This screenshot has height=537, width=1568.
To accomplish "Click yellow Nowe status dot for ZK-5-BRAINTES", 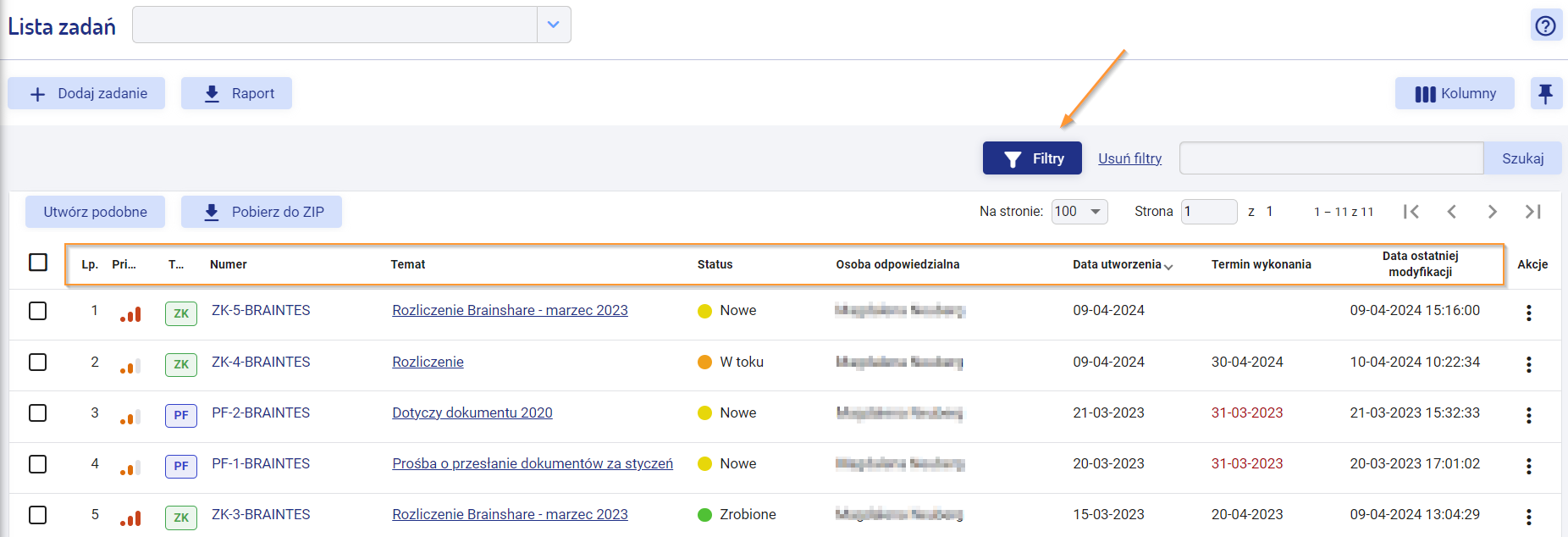I will click(704, 311).
